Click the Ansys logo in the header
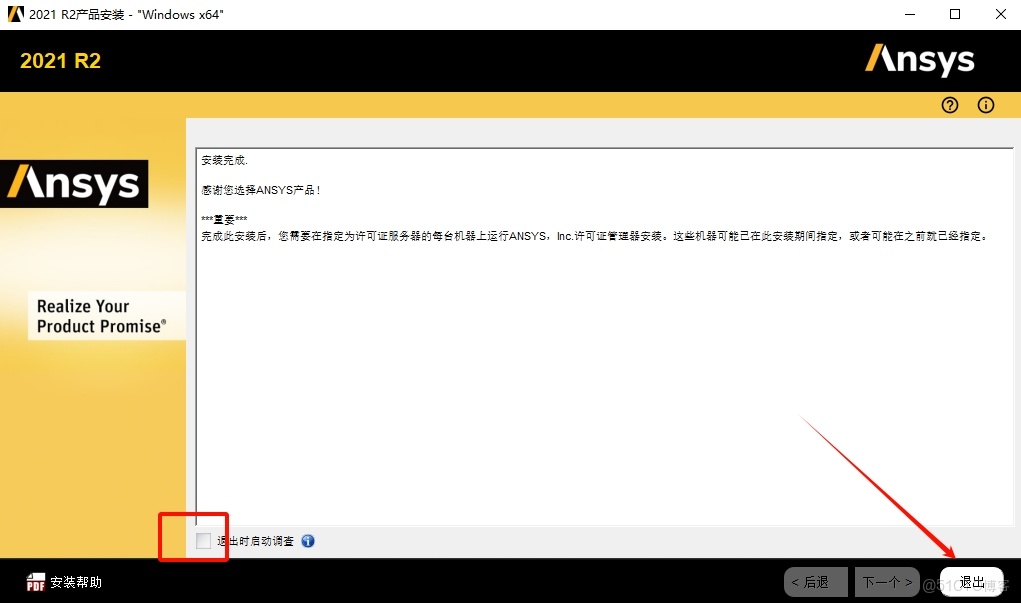Image resolution: width=1021 pixels, height=603 pixels. click(919, 60)
